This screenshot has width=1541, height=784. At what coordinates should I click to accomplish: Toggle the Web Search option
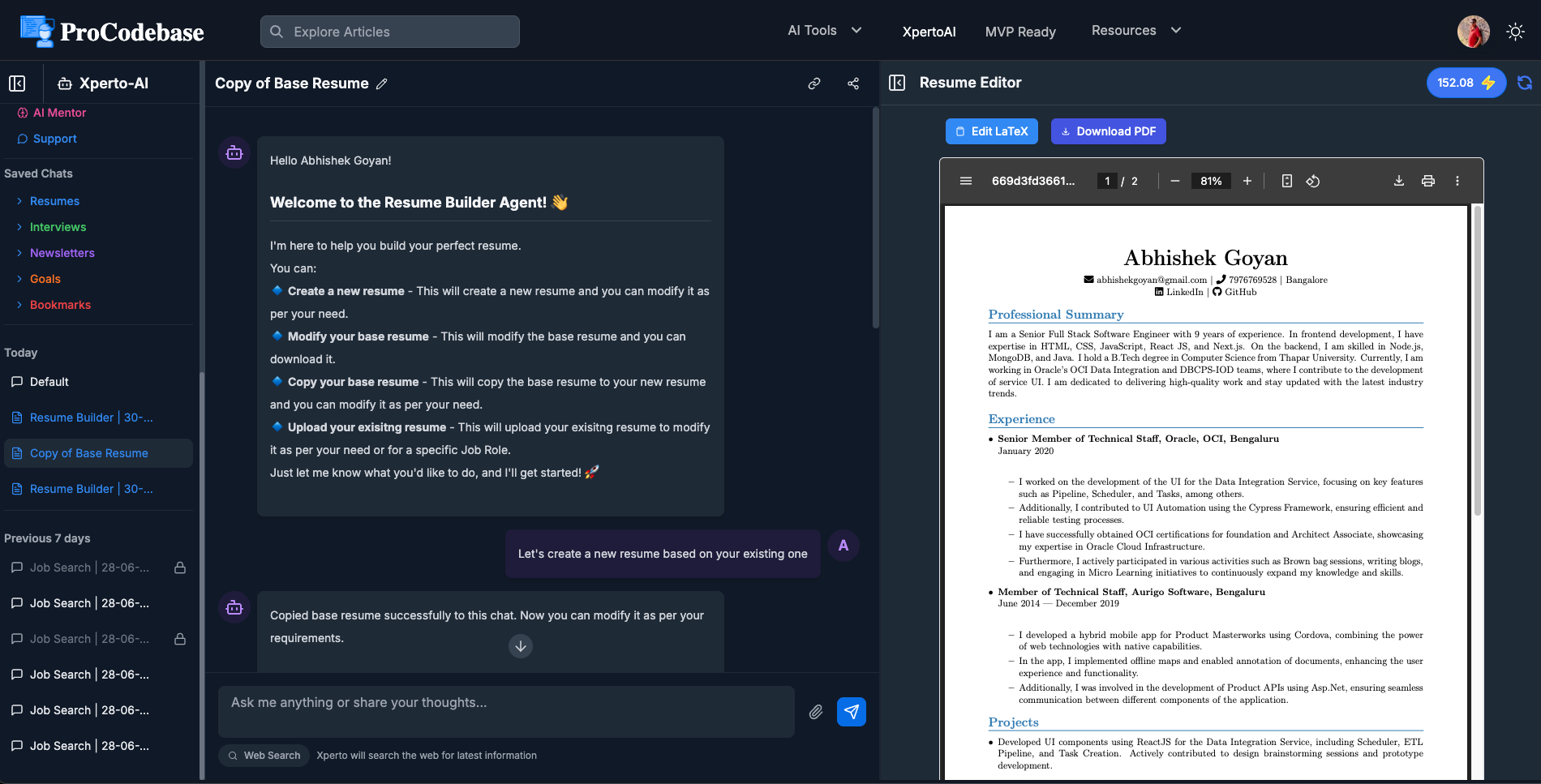coord(264,756)
